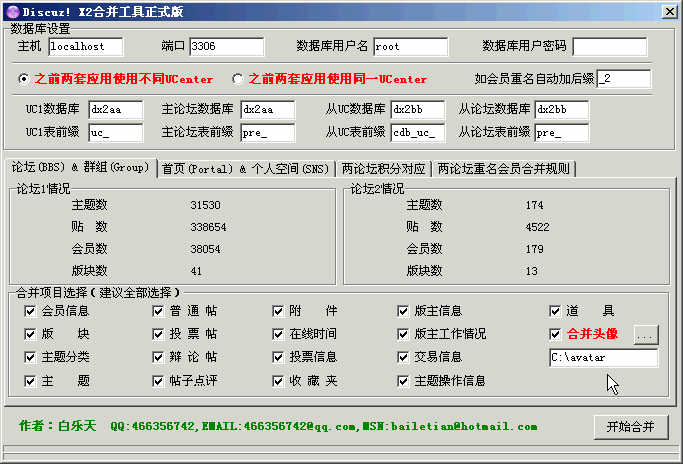The width and height of the screenshot is (683, 464).
Task: Select the same UCenter radio option
Action: click(237, 79)
